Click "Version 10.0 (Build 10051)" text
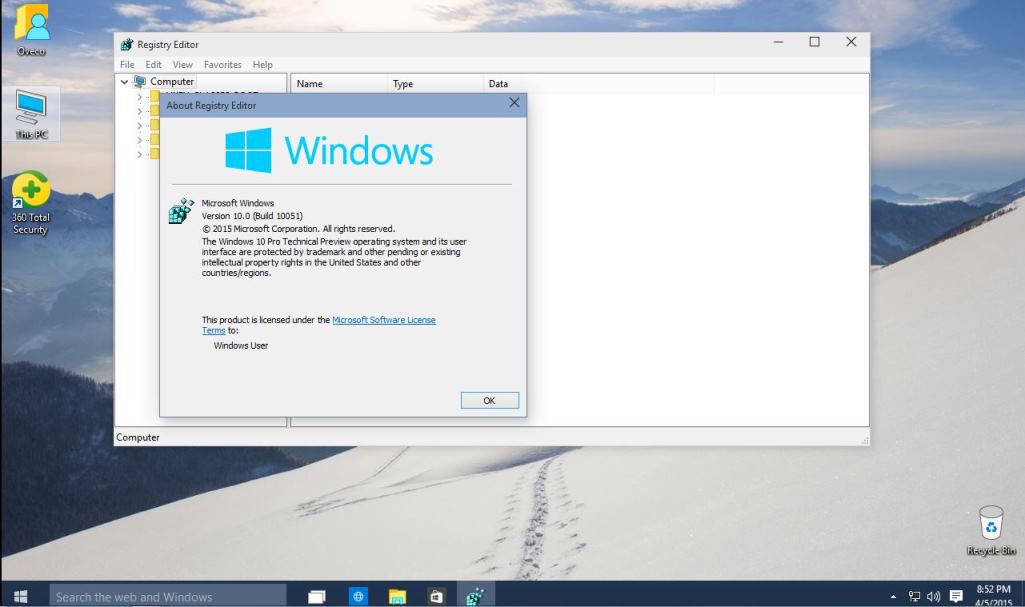The image size is (1025, 607). pos(252,216)
